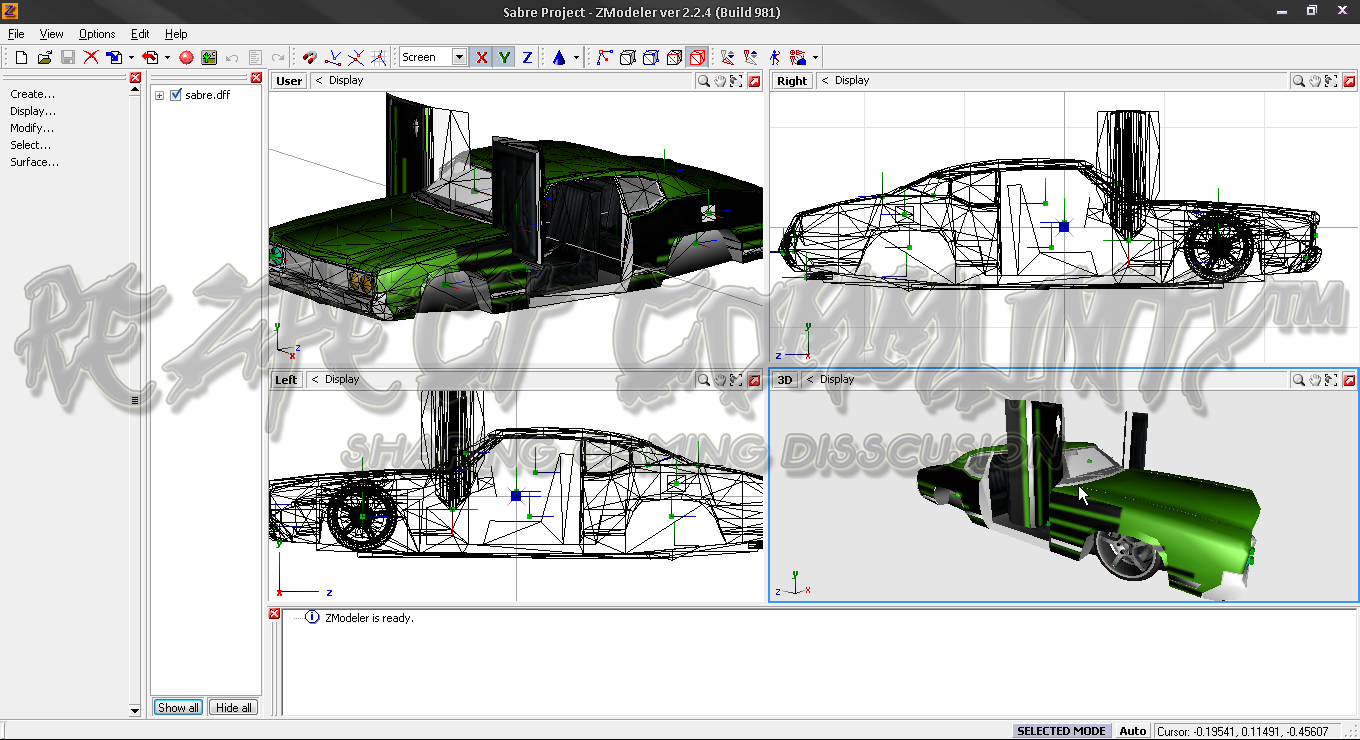Maximize the 3D viewport with the red arrow icon
The height and width of the screenshot is (740, 1360).
tap(1349, 379)
